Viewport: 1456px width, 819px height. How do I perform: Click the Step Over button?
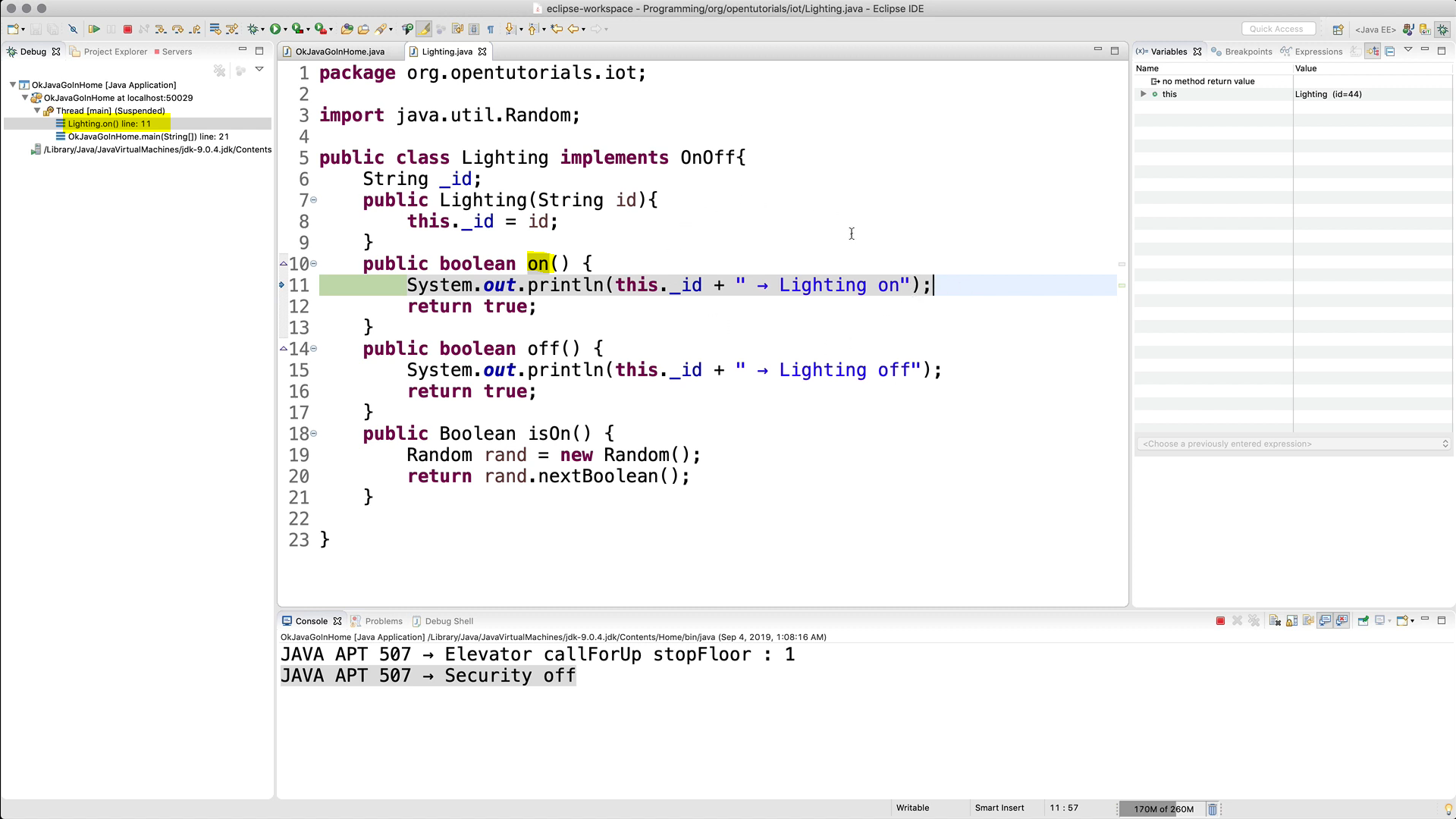coord(178,30)
